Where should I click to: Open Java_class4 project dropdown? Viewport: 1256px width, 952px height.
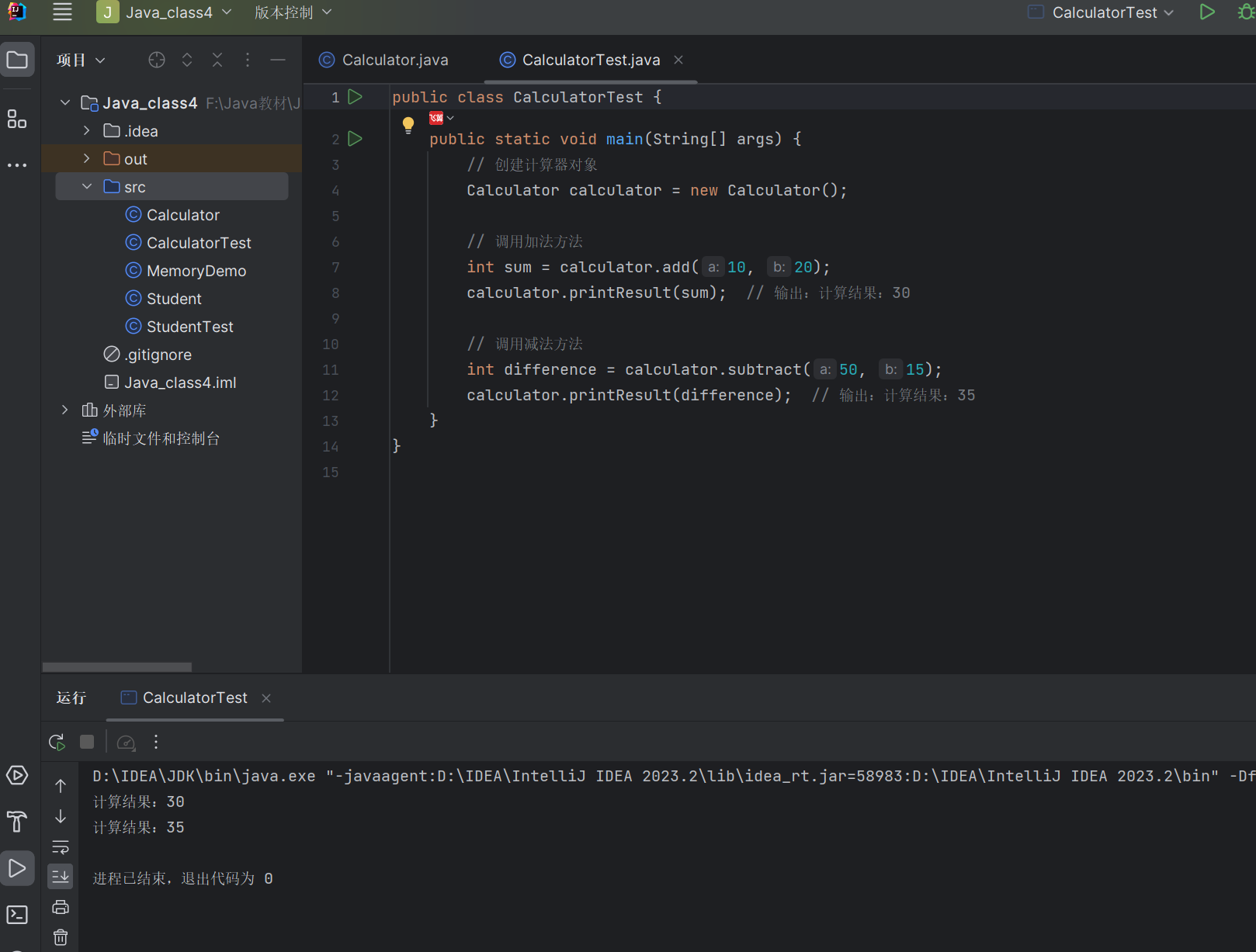(165, 12)
